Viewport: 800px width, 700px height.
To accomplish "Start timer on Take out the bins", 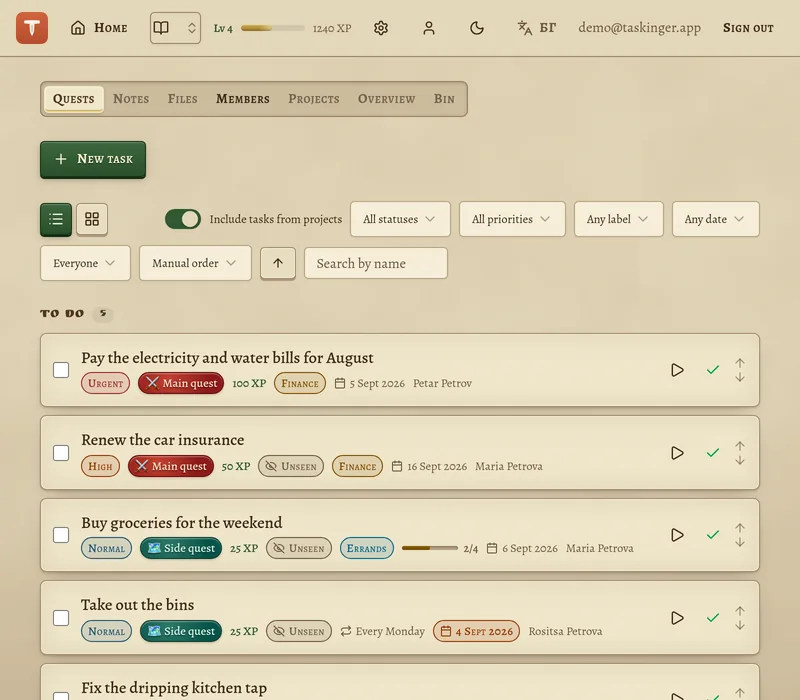I will (x=677, y=618).
